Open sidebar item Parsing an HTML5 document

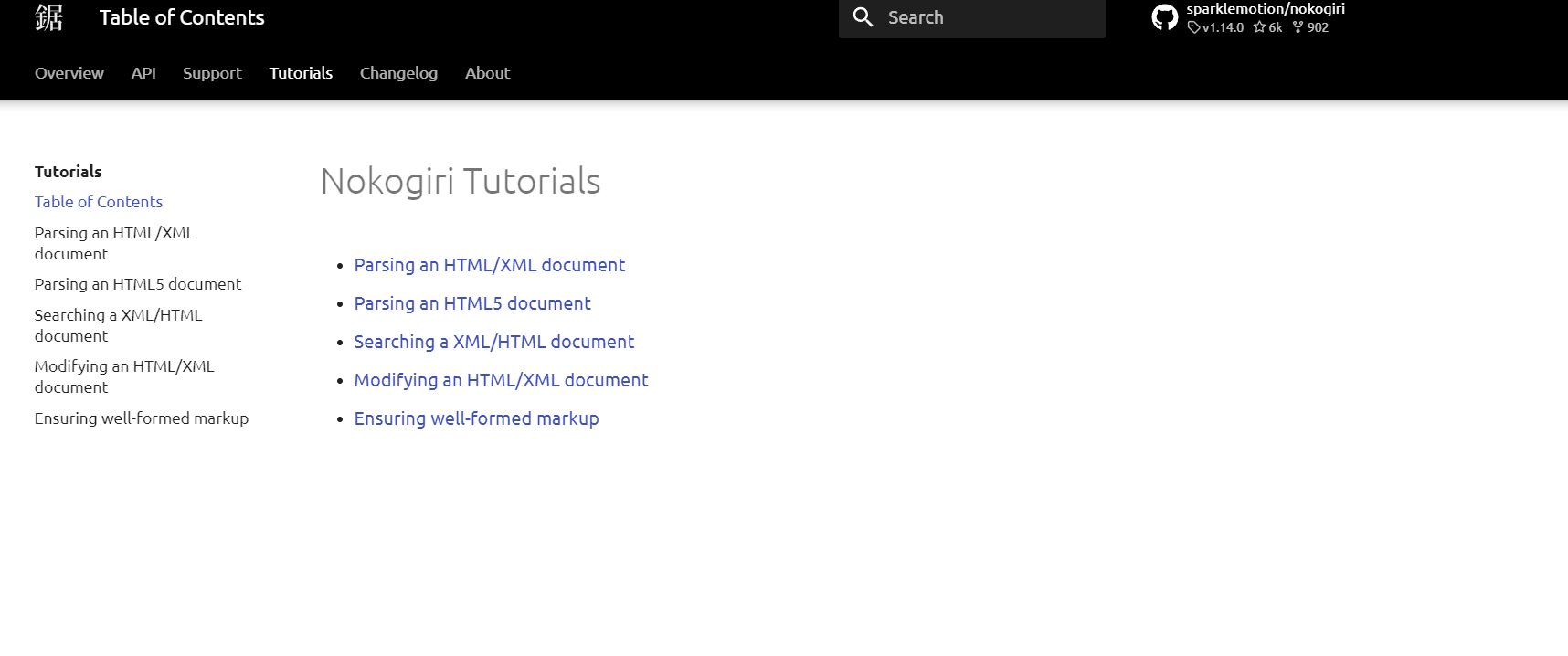(x=138, y=284)
